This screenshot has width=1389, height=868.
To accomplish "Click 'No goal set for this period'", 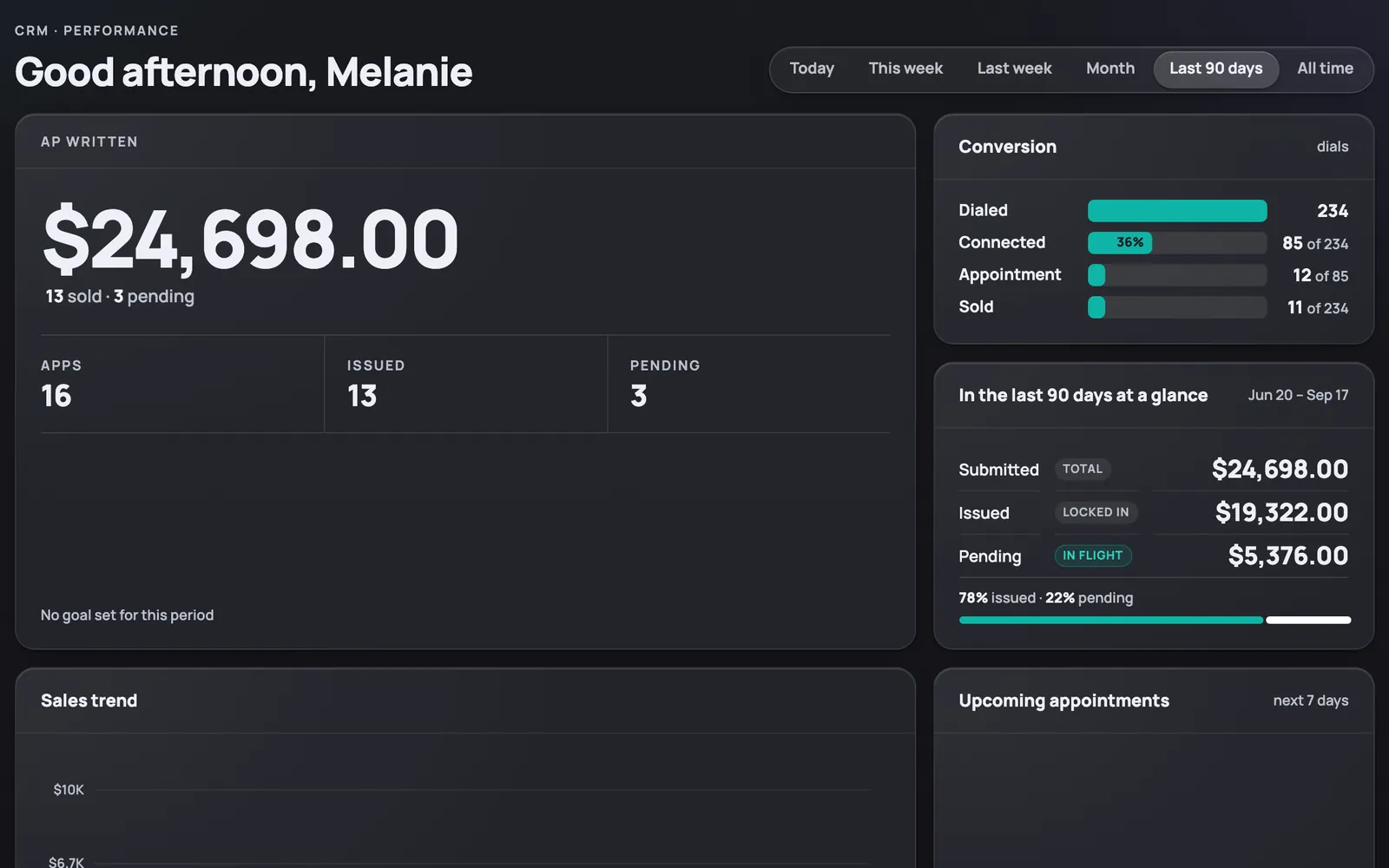I will 127,615.
